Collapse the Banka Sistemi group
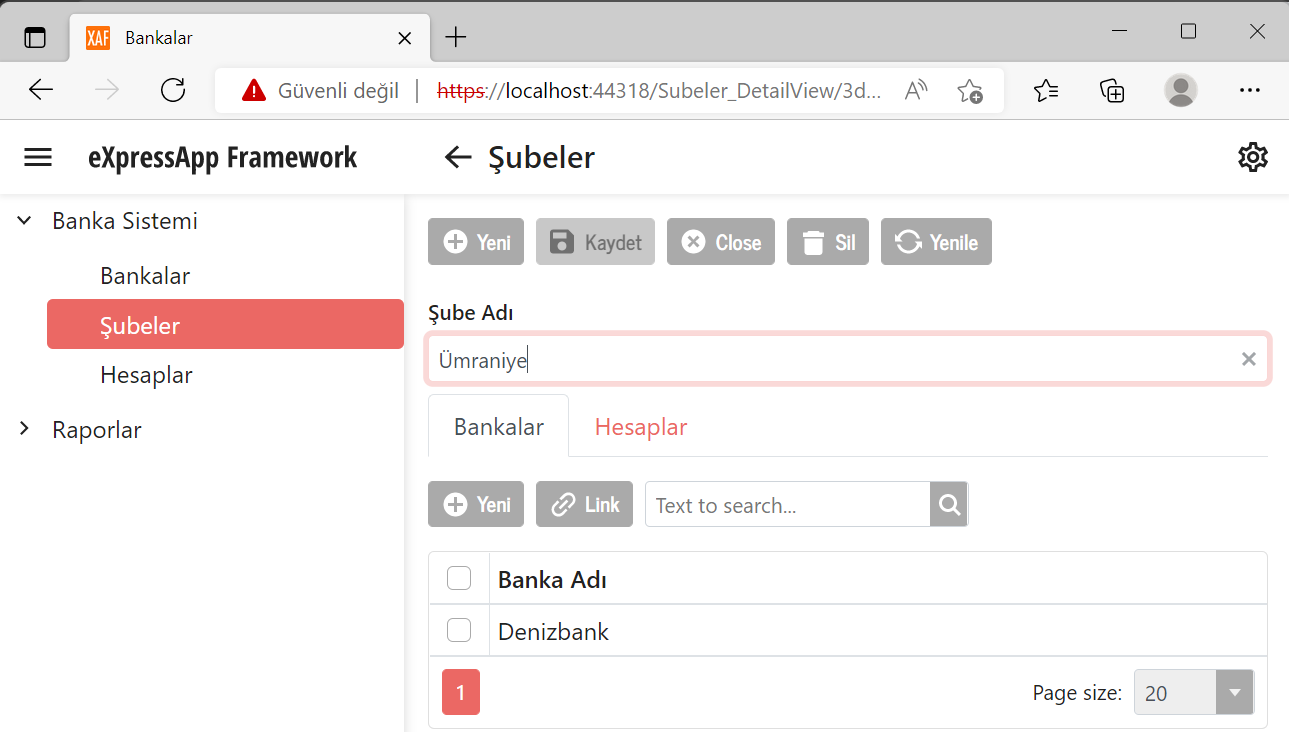Image resolution: width=1289 pixels, height=732 pixels. (25, 221)
